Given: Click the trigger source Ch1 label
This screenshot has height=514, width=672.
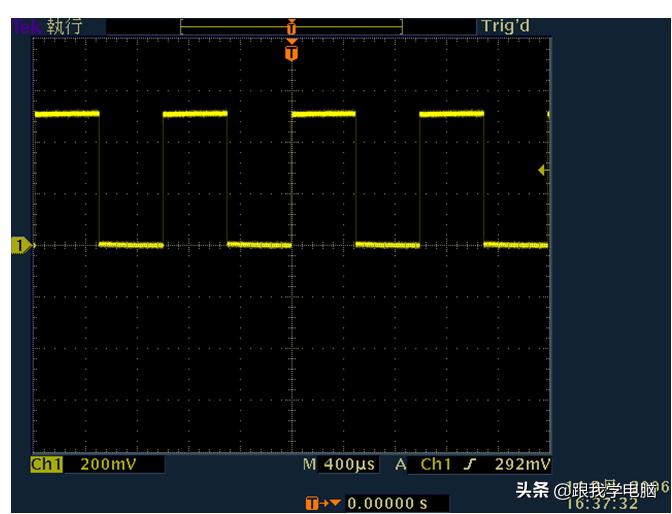Looking at the screenshot, I should [435, 464].
